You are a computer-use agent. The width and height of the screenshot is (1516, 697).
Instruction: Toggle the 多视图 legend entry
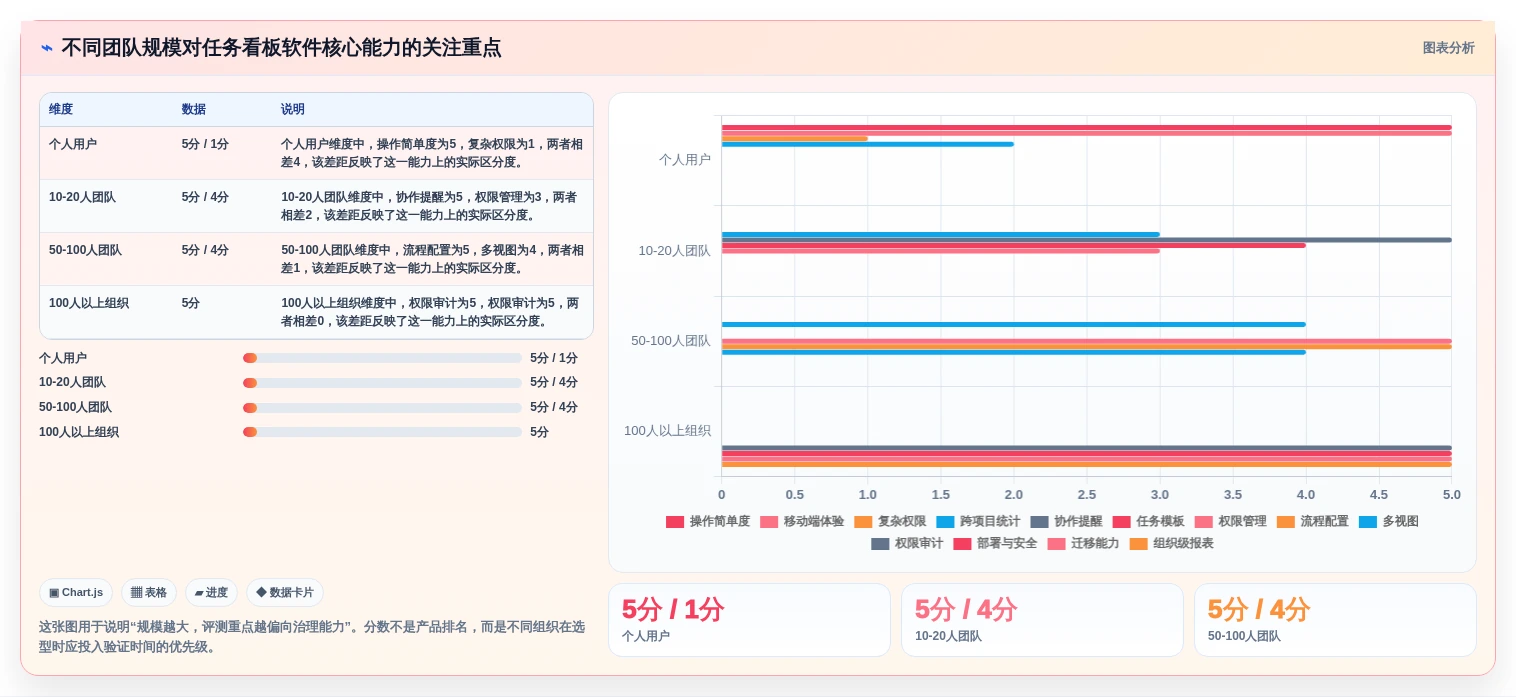[x=1388, y=521]
